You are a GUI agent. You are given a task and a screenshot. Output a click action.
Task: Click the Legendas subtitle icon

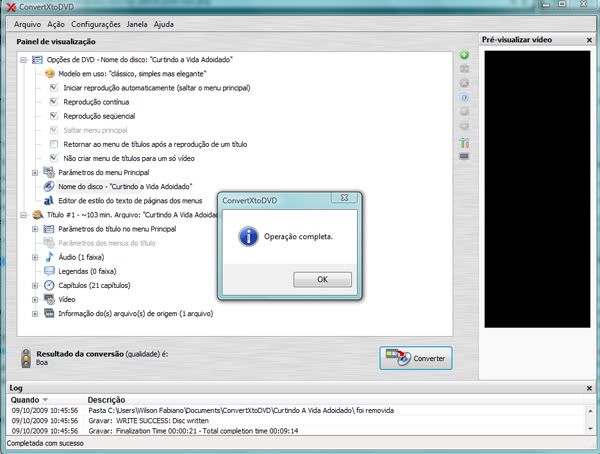click(x=49, y=271)
